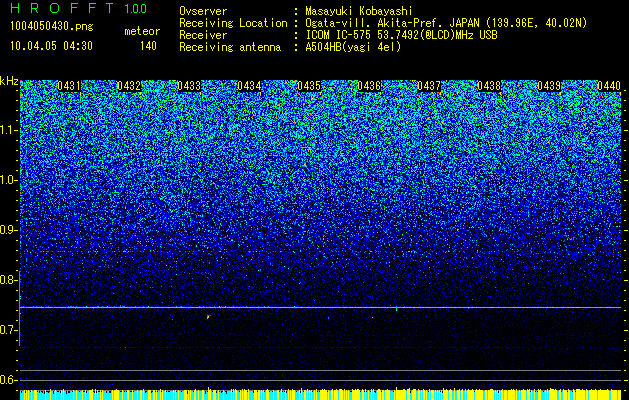This screenshot has width=629, height=400.
Task: Click the echo spike on carrier line near 0437
Action: click(x=396, y=308)
